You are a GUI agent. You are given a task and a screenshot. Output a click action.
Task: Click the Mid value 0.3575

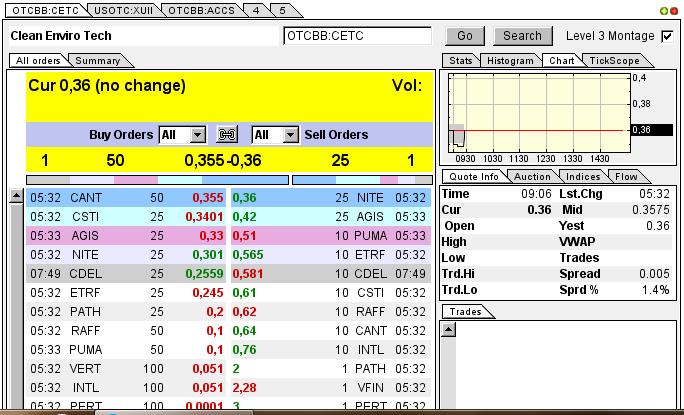(651, 210)
